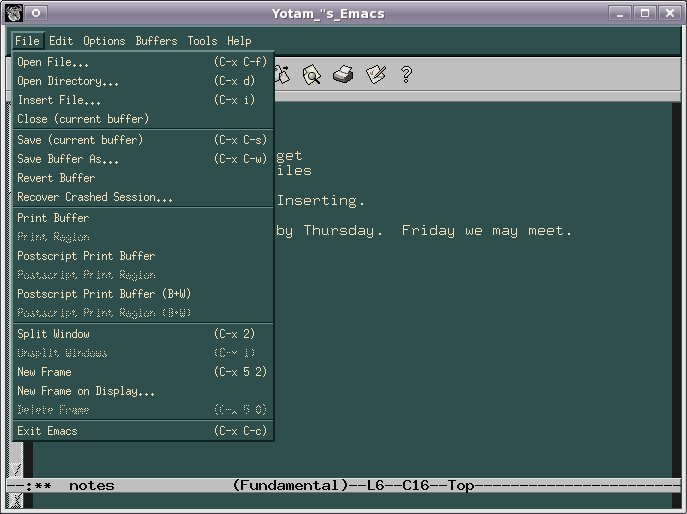Viewport: 687px width, 514px height.
Task: Choose New Frame
Action: coord(143,372)
